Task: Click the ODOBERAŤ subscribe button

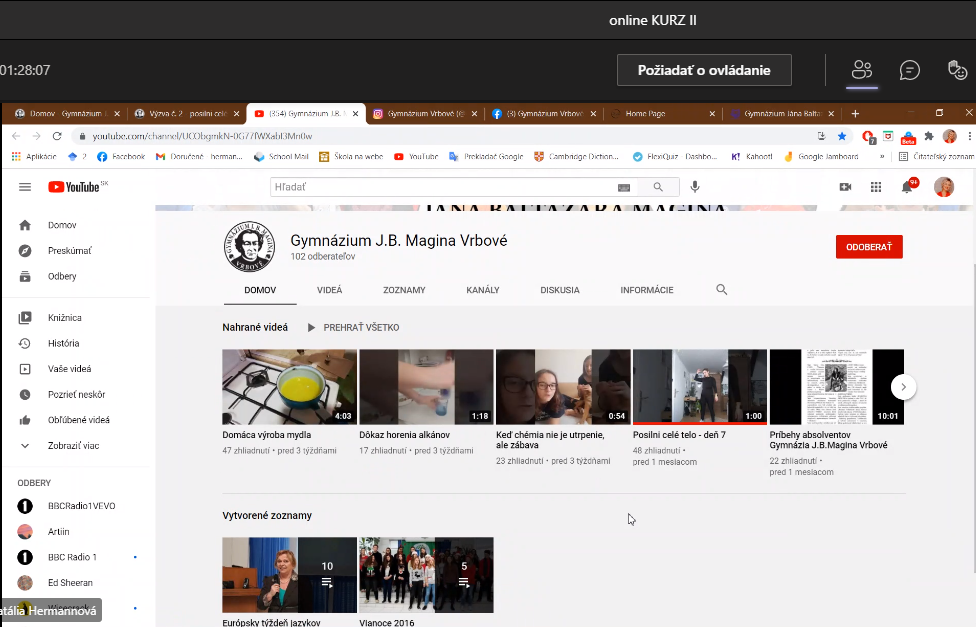Action: pos(869,247)
